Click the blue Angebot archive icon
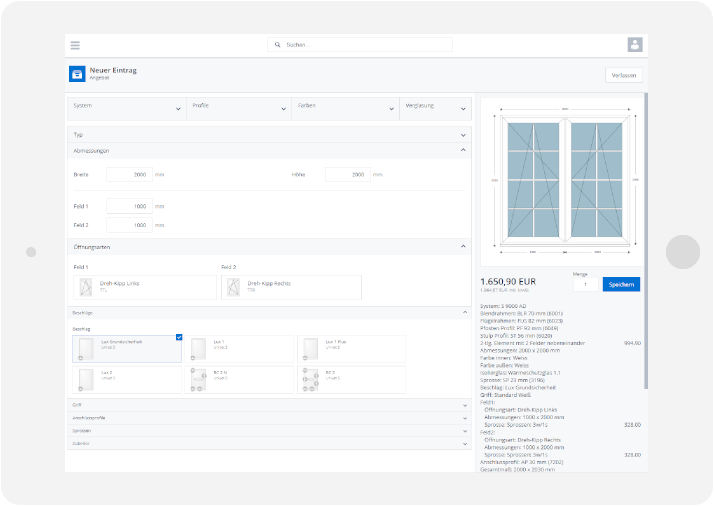Viewport: 714px width, 506px height. [x=77, y=74]
